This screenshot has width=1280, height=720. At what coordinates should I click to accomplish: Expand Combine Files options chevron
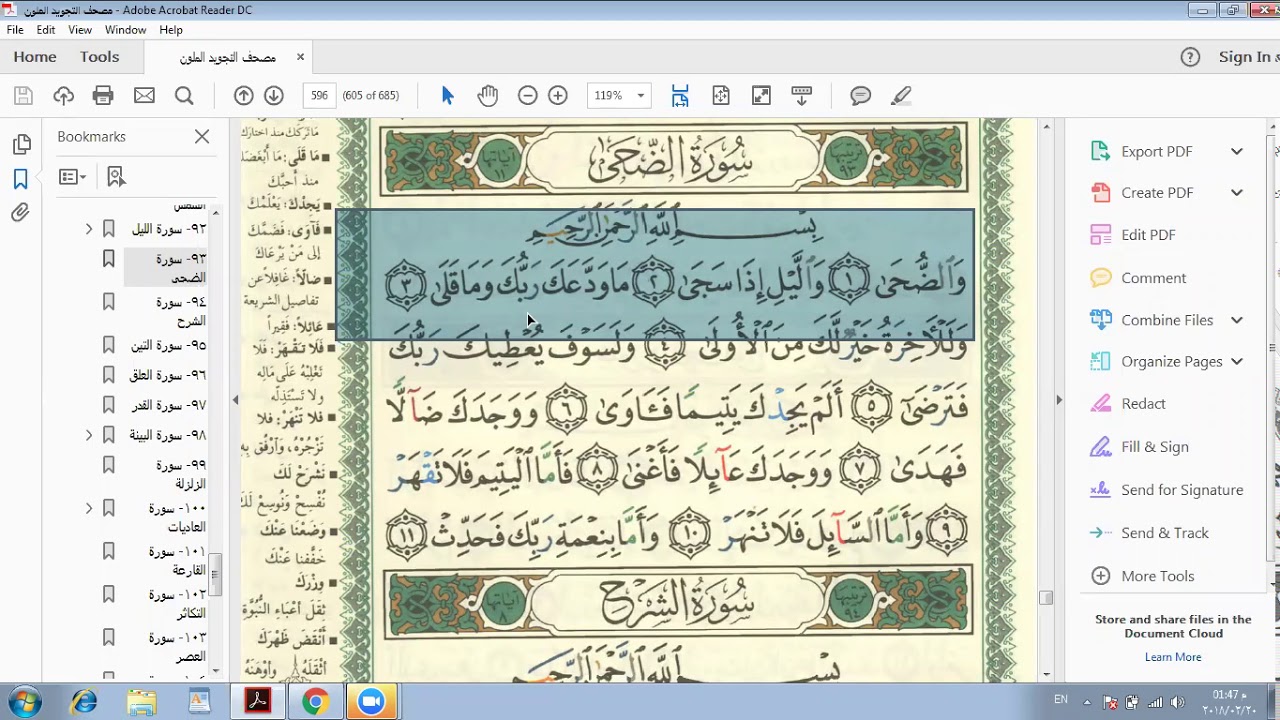pyautogui.click(x=1237, y=320)
